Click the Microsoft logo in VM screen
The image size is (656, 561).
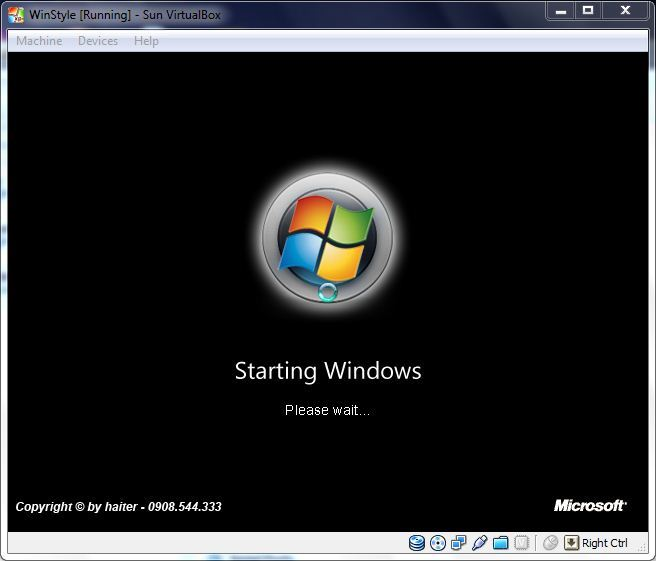point(590,506)
